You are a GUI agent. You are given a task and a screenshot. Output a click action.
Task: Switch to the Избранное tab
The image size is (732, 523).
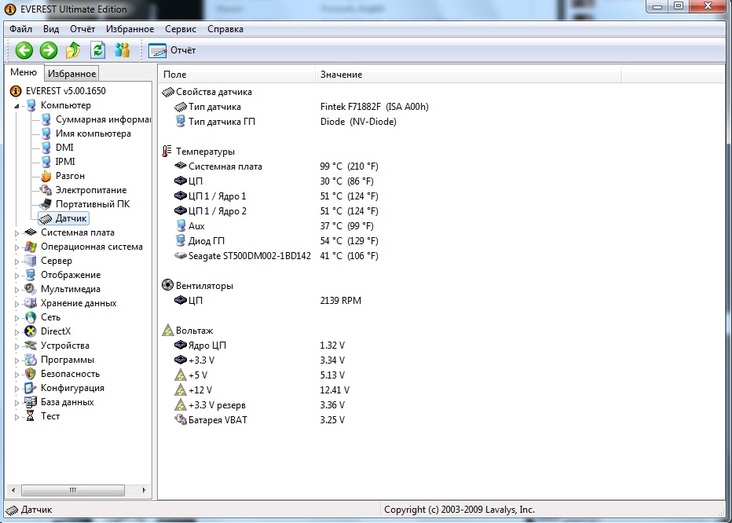coord(72,74)
